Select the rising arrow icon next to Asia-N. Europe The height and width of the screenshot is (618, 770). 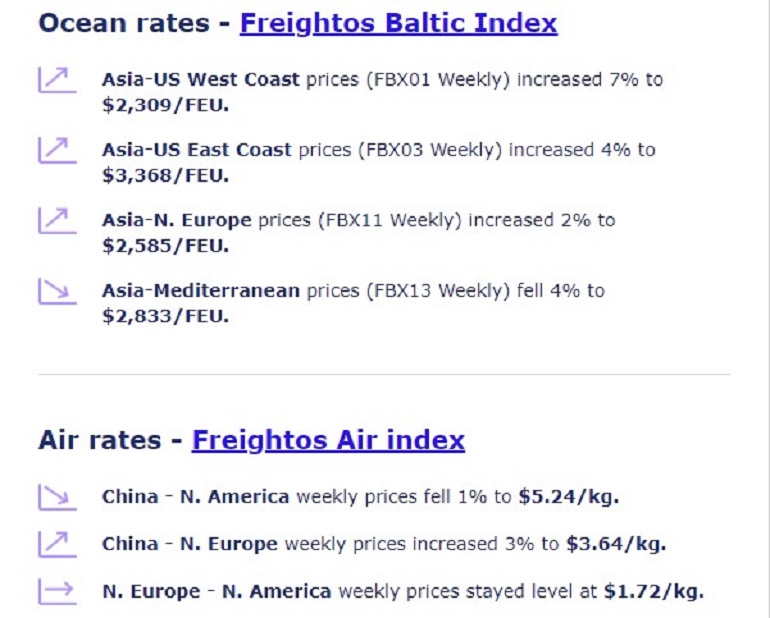[x=57, y=221]
